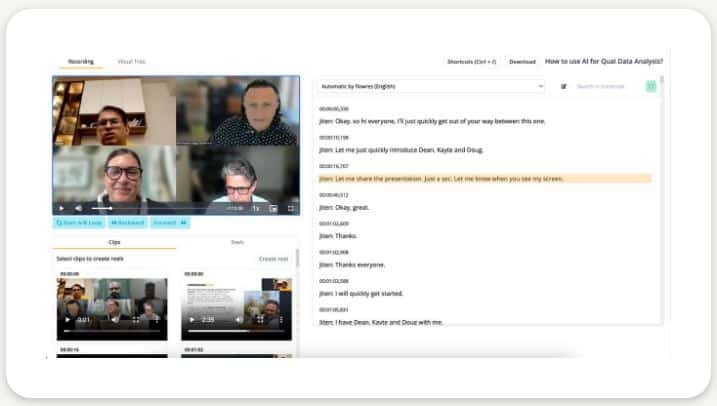Play the main recording video

(61, 208)
